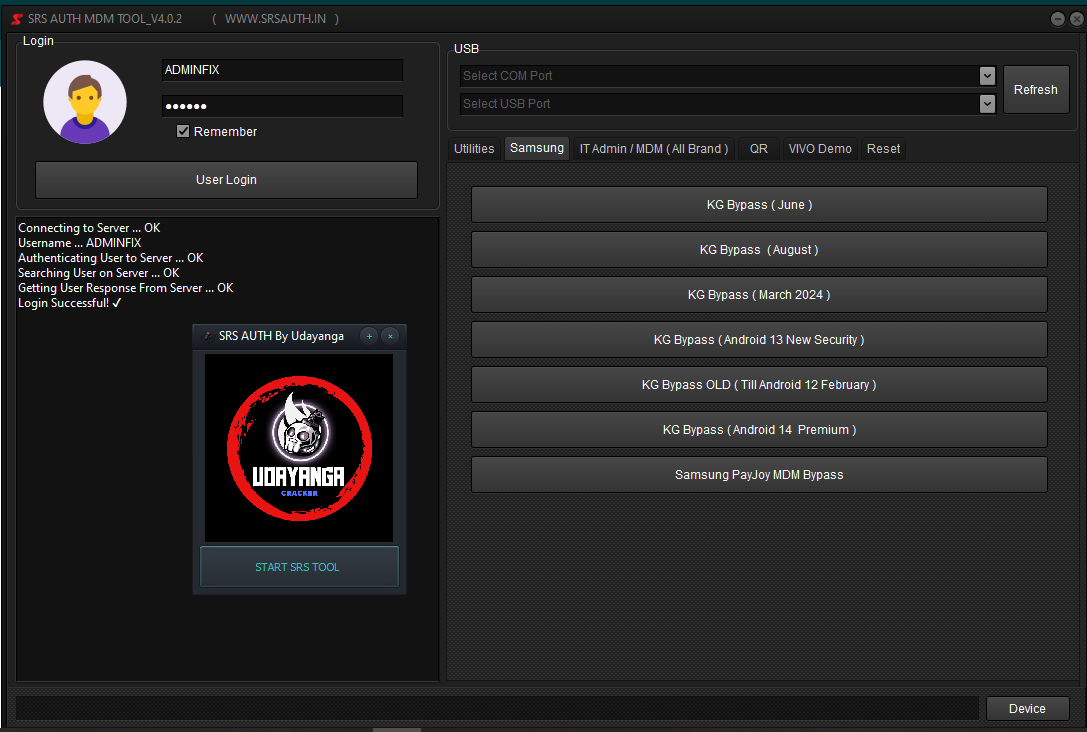Click Samsung PayJoy MDM Bypass button
The height and width of the screenshot is (732, 1087).
click(x=759, y=475)
